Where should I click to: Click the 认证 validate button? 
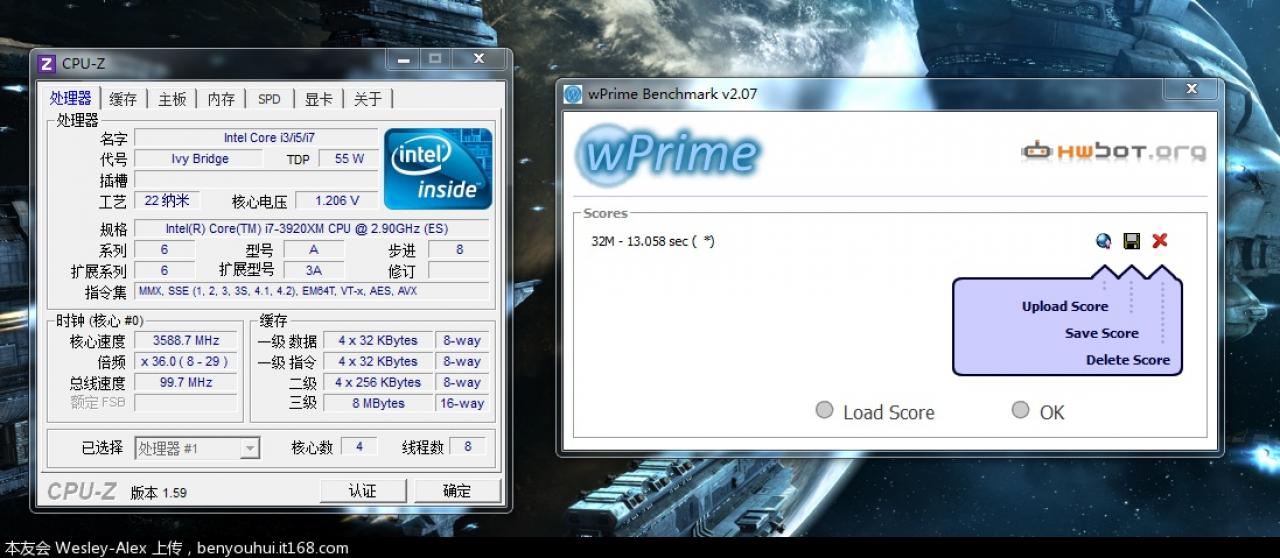[x=362, y=491]
